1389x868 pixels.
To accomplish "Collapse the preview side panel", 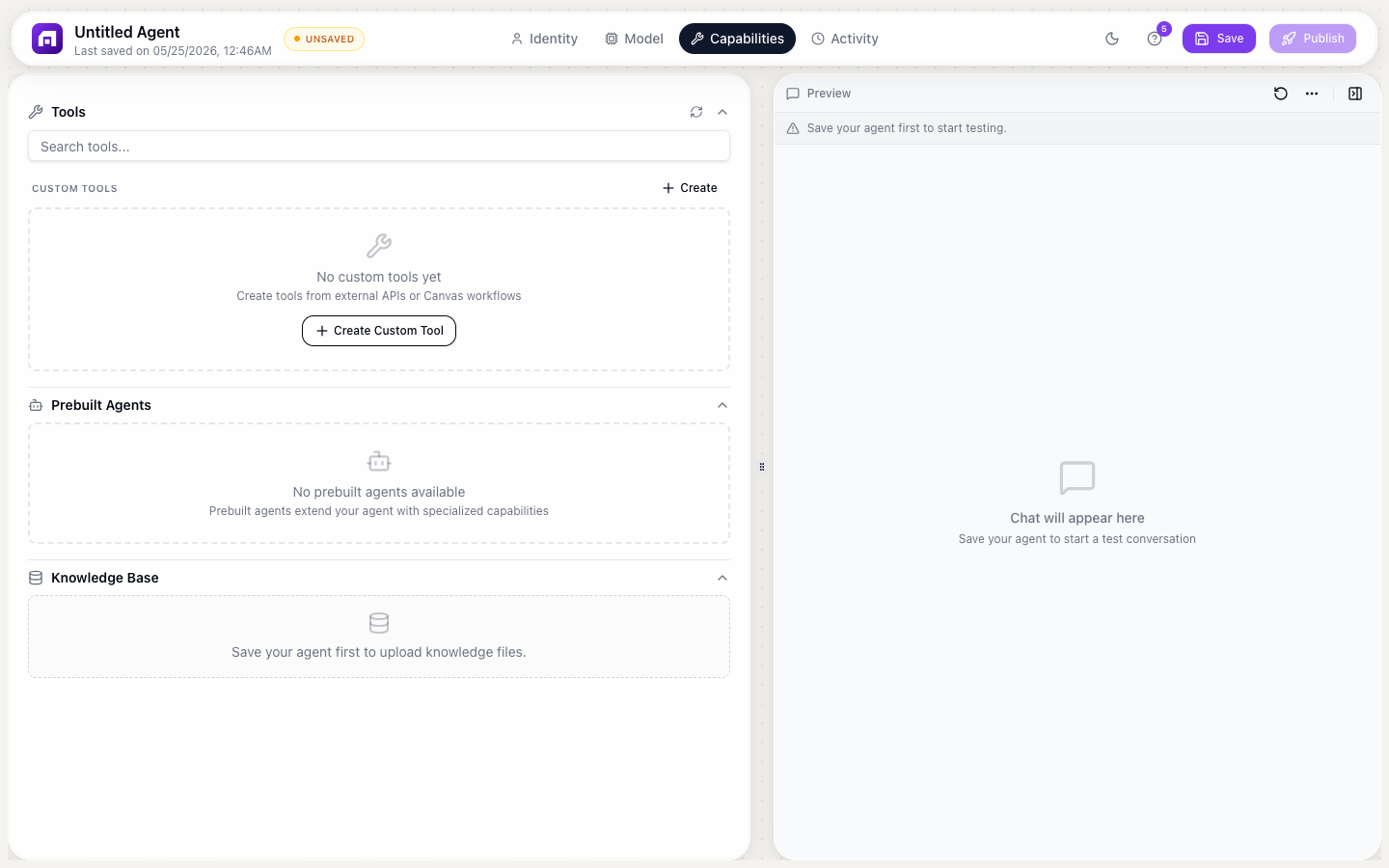I will 1355,94.
